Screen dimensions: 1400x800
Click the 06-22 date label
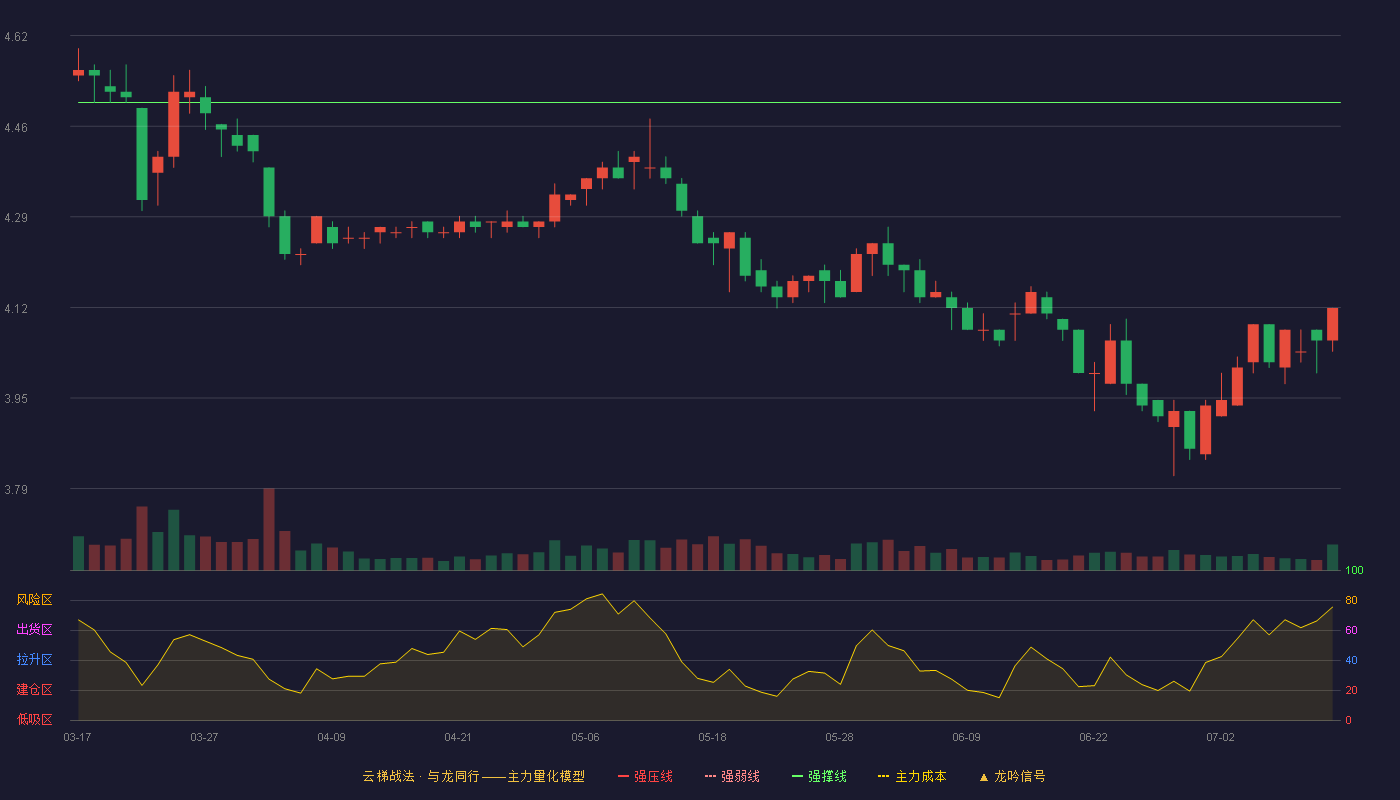(x=1093, y=737)
